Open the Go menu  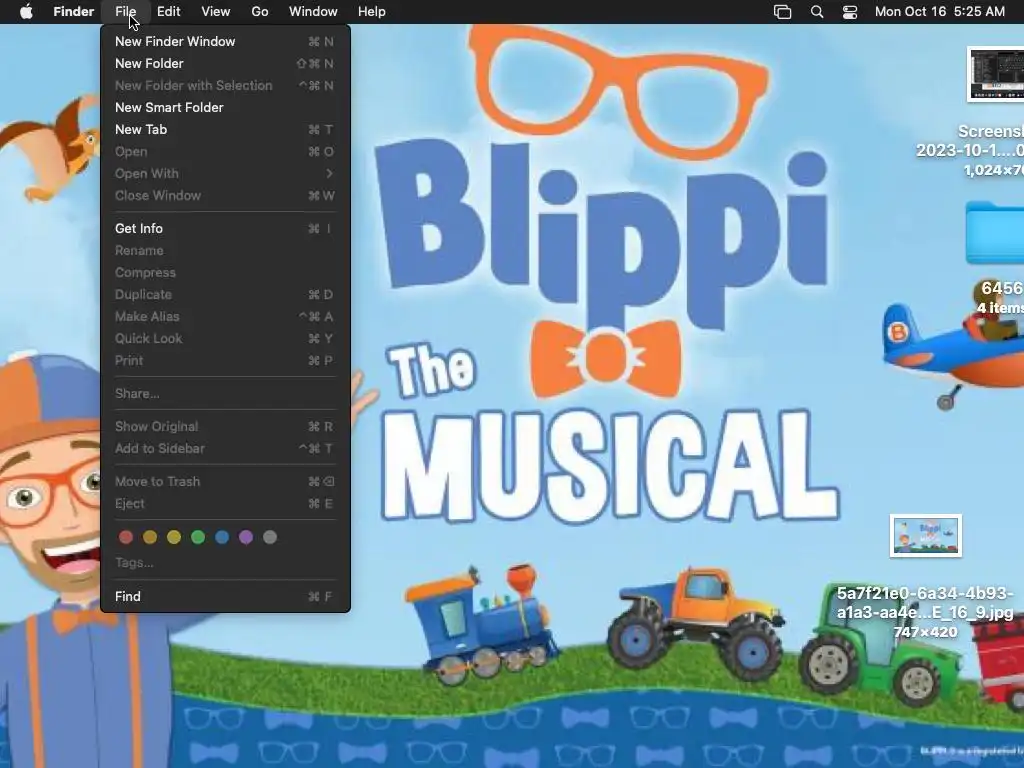click(x=260, y=12)
